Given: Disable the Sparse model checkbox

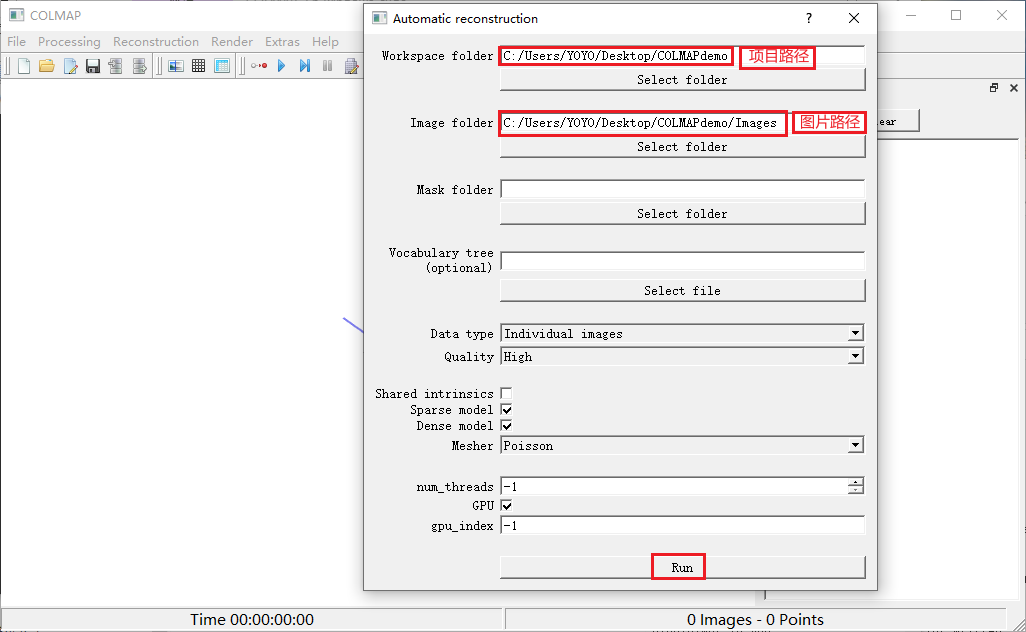Looking at the screenshot, I should tap(506, 409).
